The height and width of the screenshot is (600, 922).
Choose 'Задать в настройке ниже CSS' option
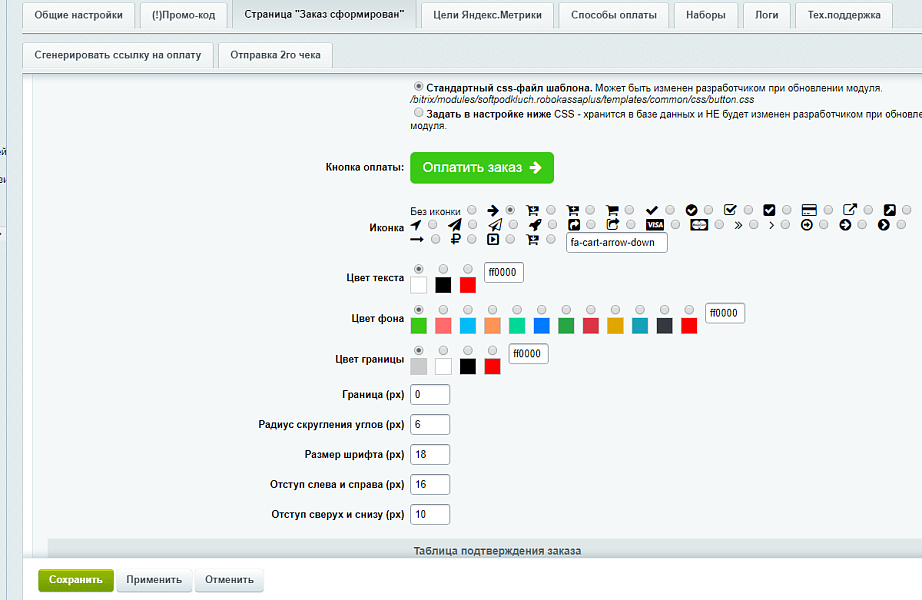[x=418, y=113]
